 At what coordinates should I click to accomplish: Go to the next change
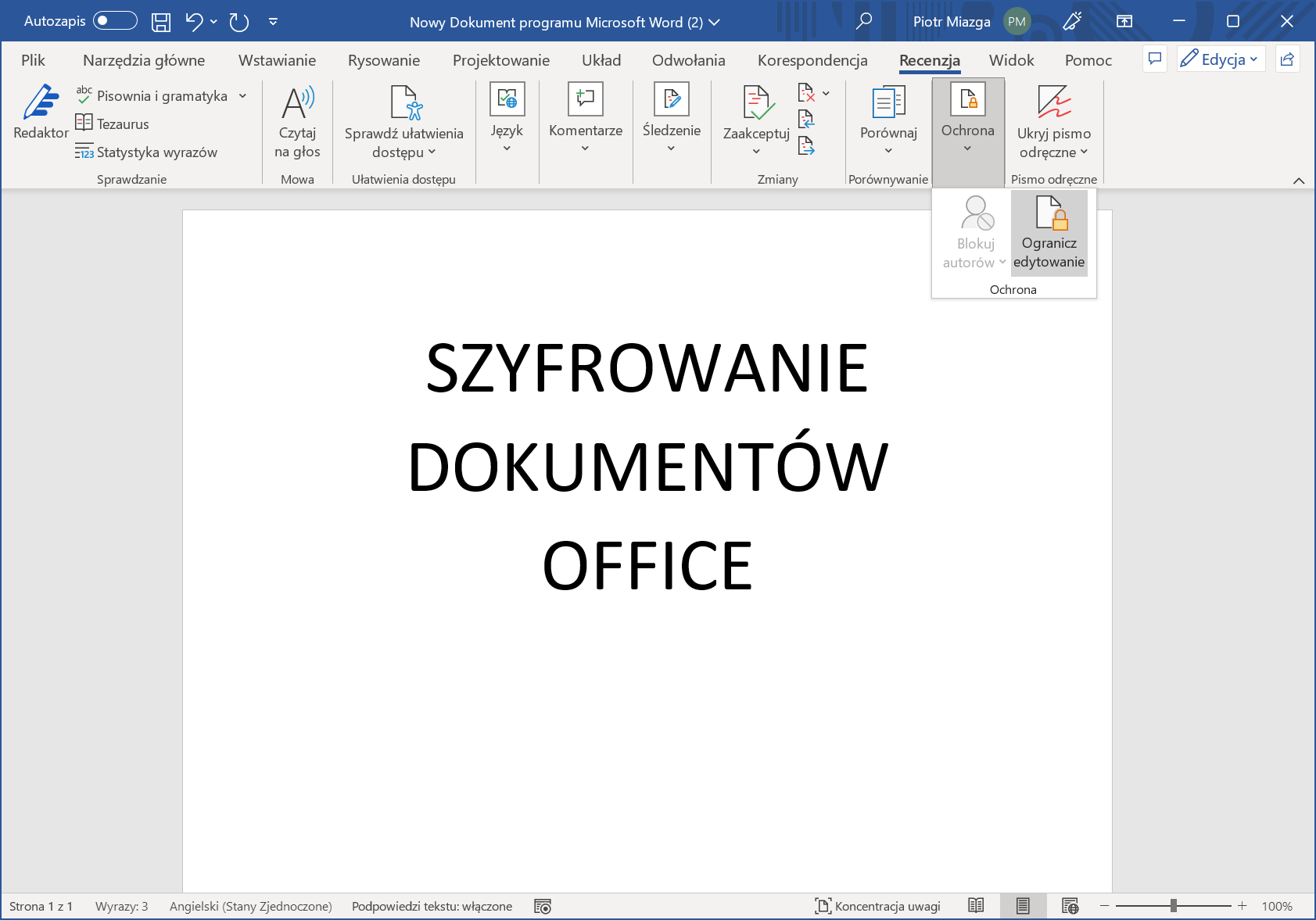(806, 145)
